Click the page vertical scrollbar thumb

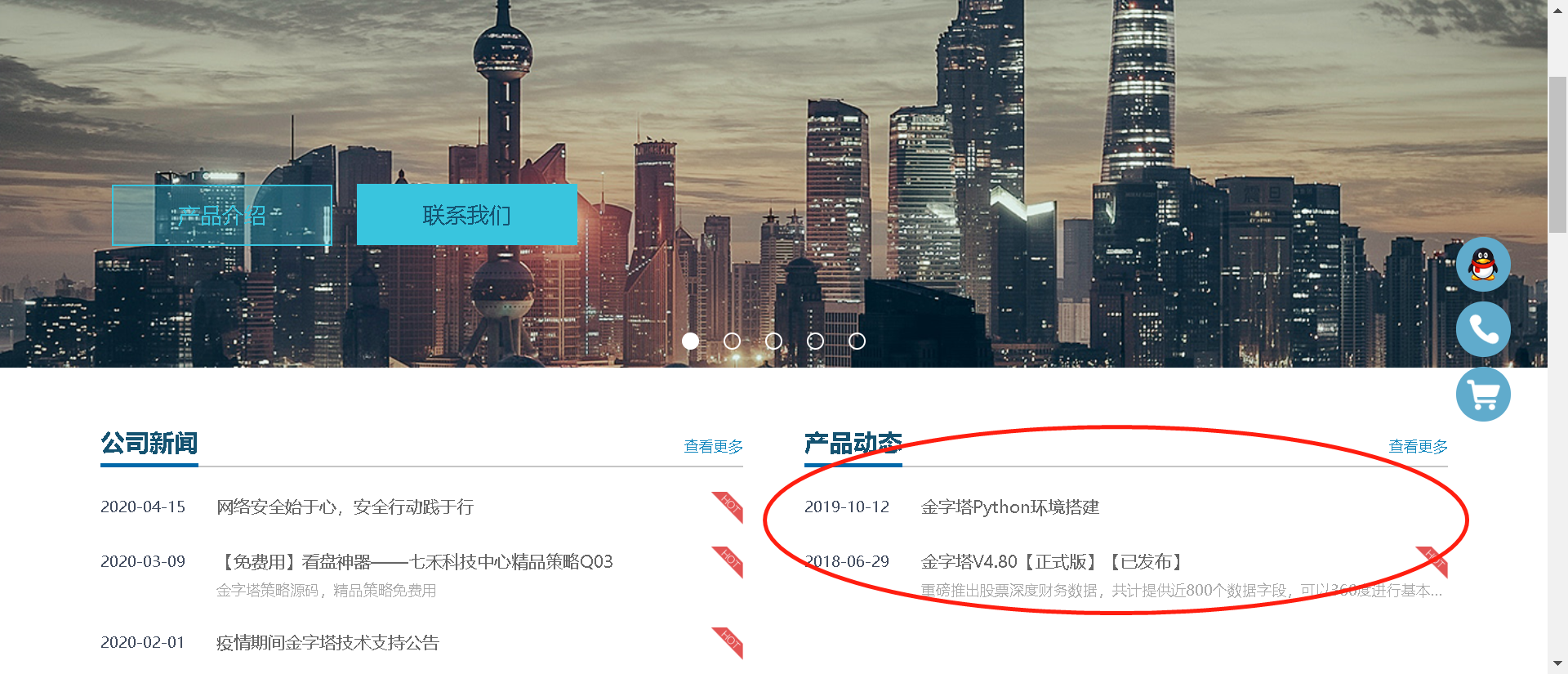(1557, 155)
